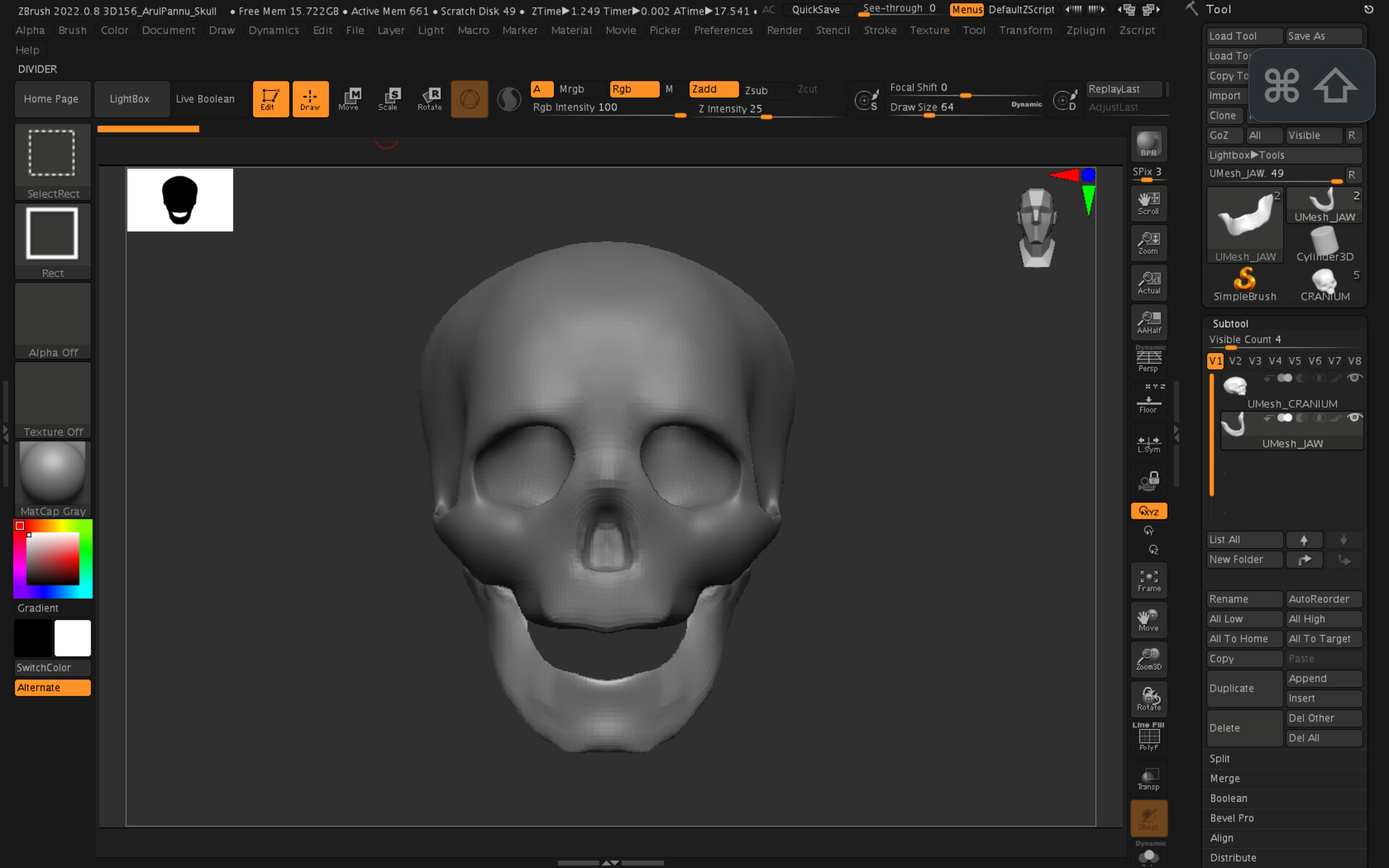Open the Preferences menu
Image resolution: width=1389 pixels, height=868 pixels.
pyautogui.click(x=723, y=30)
